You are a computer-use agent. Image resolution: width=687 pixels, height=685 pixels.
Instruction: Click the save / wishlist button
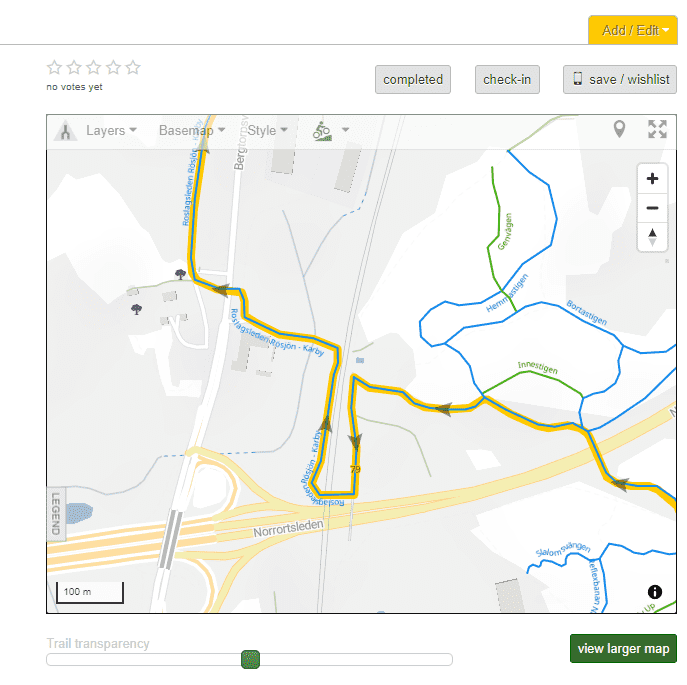click(619, 80)
